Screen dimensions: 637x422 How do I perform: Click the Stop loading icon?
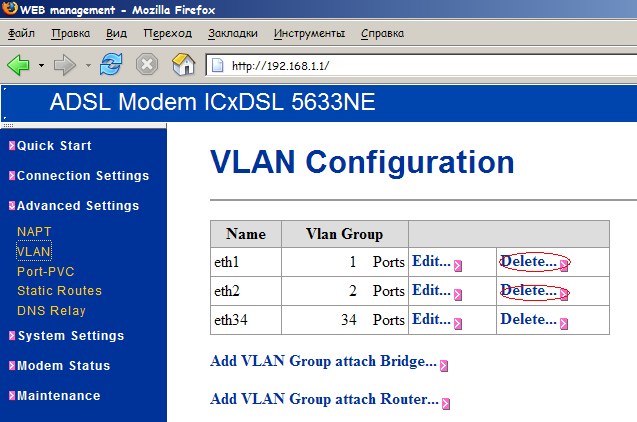pos(147,64)
